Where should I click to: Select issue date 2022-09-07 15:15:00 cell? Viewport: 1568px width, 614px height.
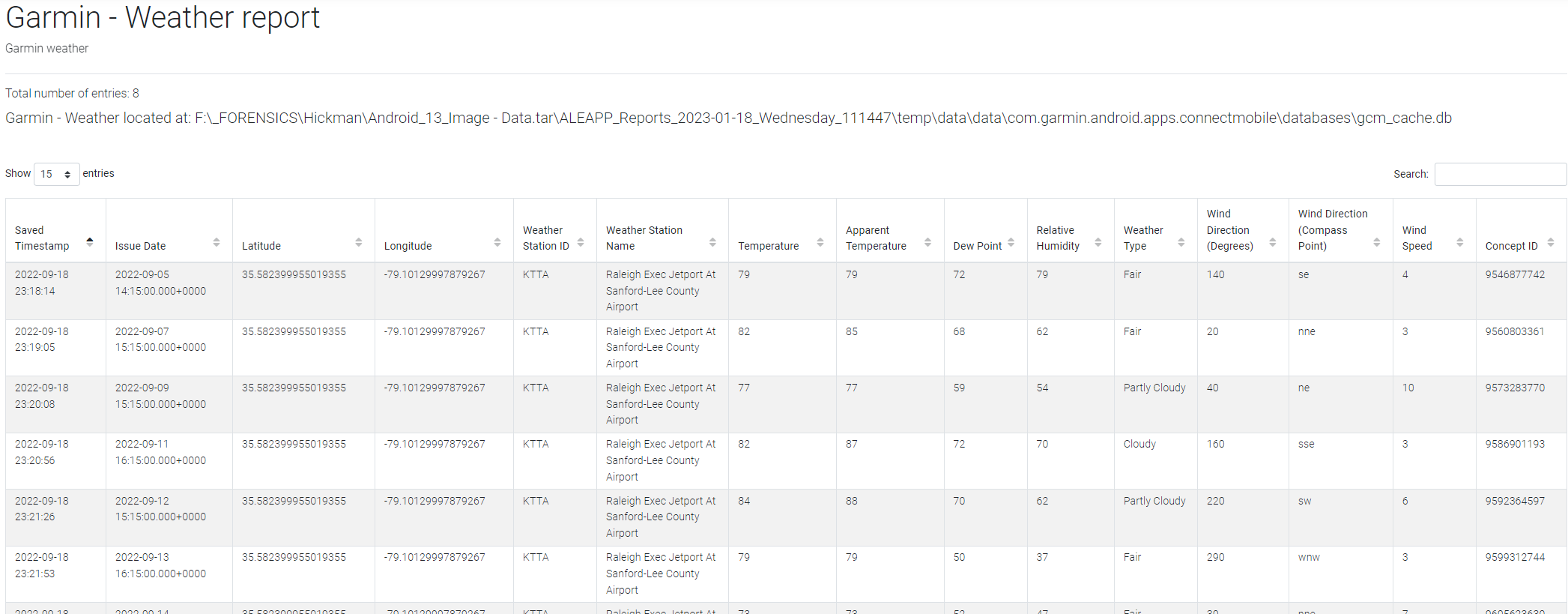tap(169, 348)
